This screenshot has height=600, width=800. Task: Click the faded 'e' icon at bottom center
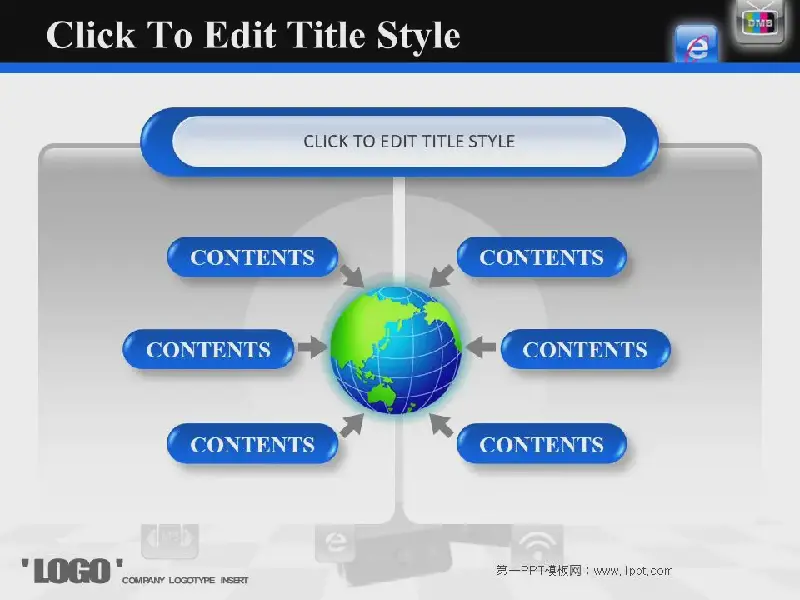(336, 545)
